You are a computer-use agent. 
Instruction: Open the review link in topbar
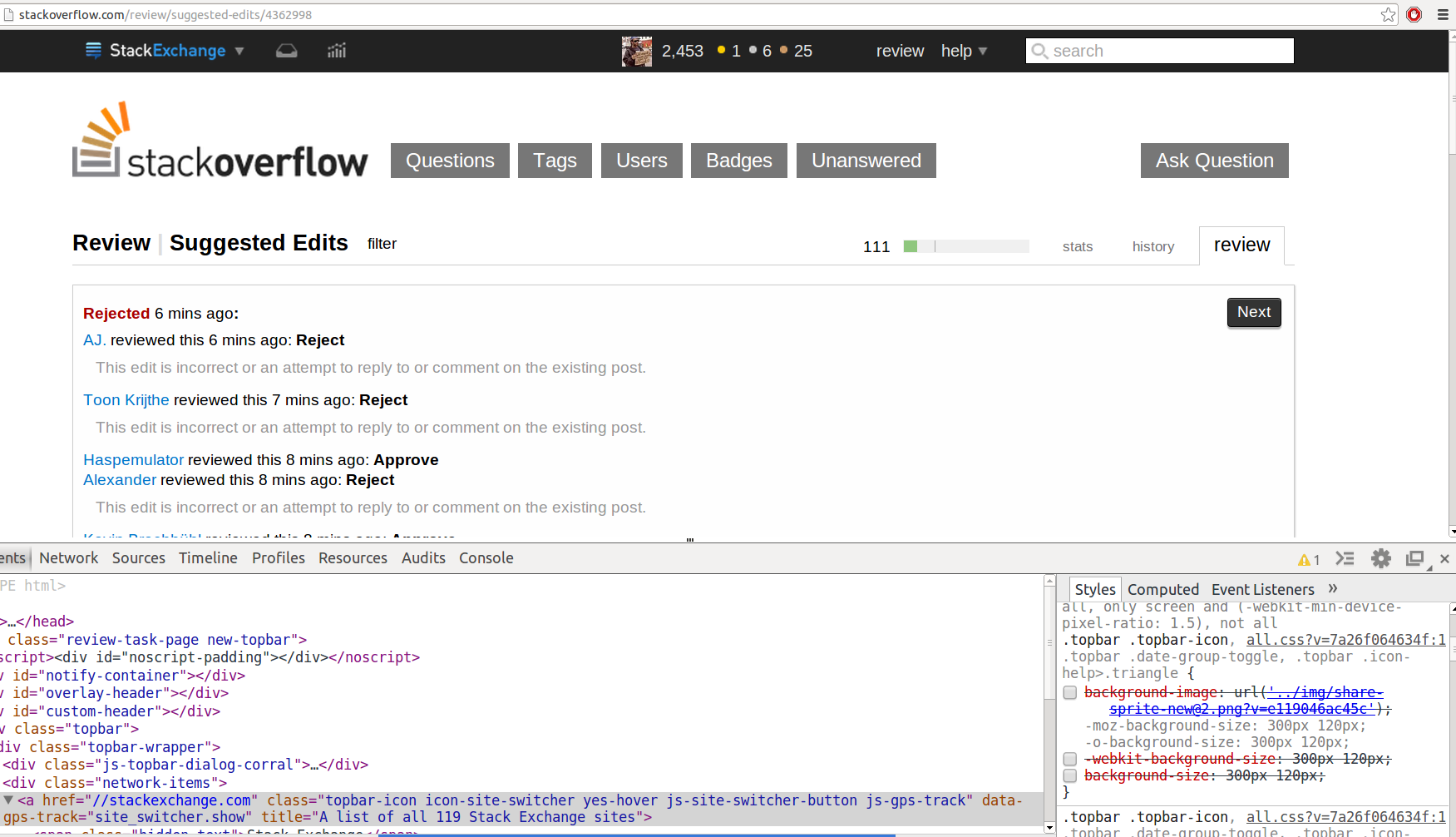pyautogui.click(x=900, y=51)
